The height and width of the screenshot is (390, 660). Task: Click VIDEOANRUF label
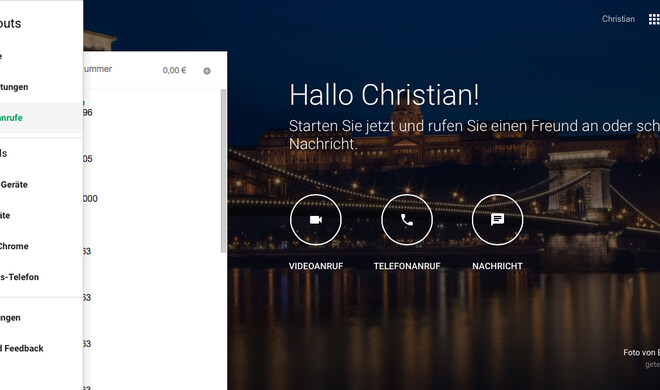coord(316,266)
